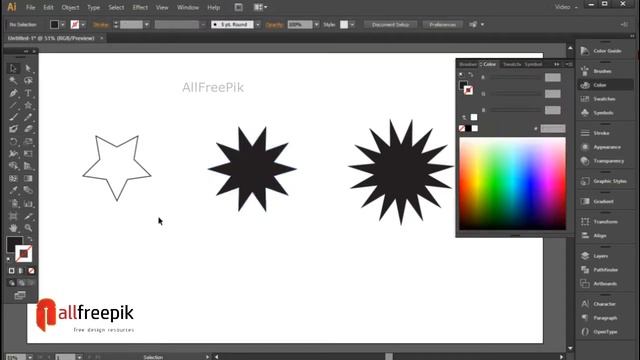Open the brush definition dropdown
Screen dimensions: 640x360
tap(258, 24)
